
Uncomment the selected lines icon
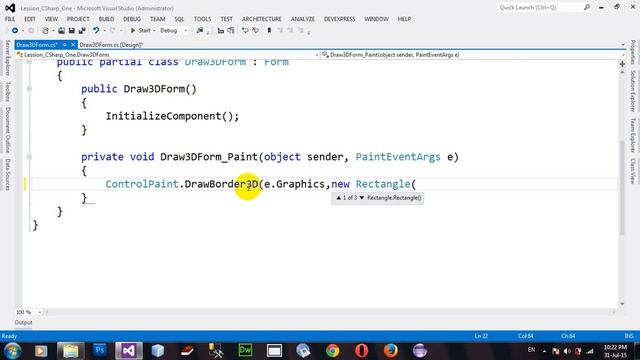[x=256, y=31]
